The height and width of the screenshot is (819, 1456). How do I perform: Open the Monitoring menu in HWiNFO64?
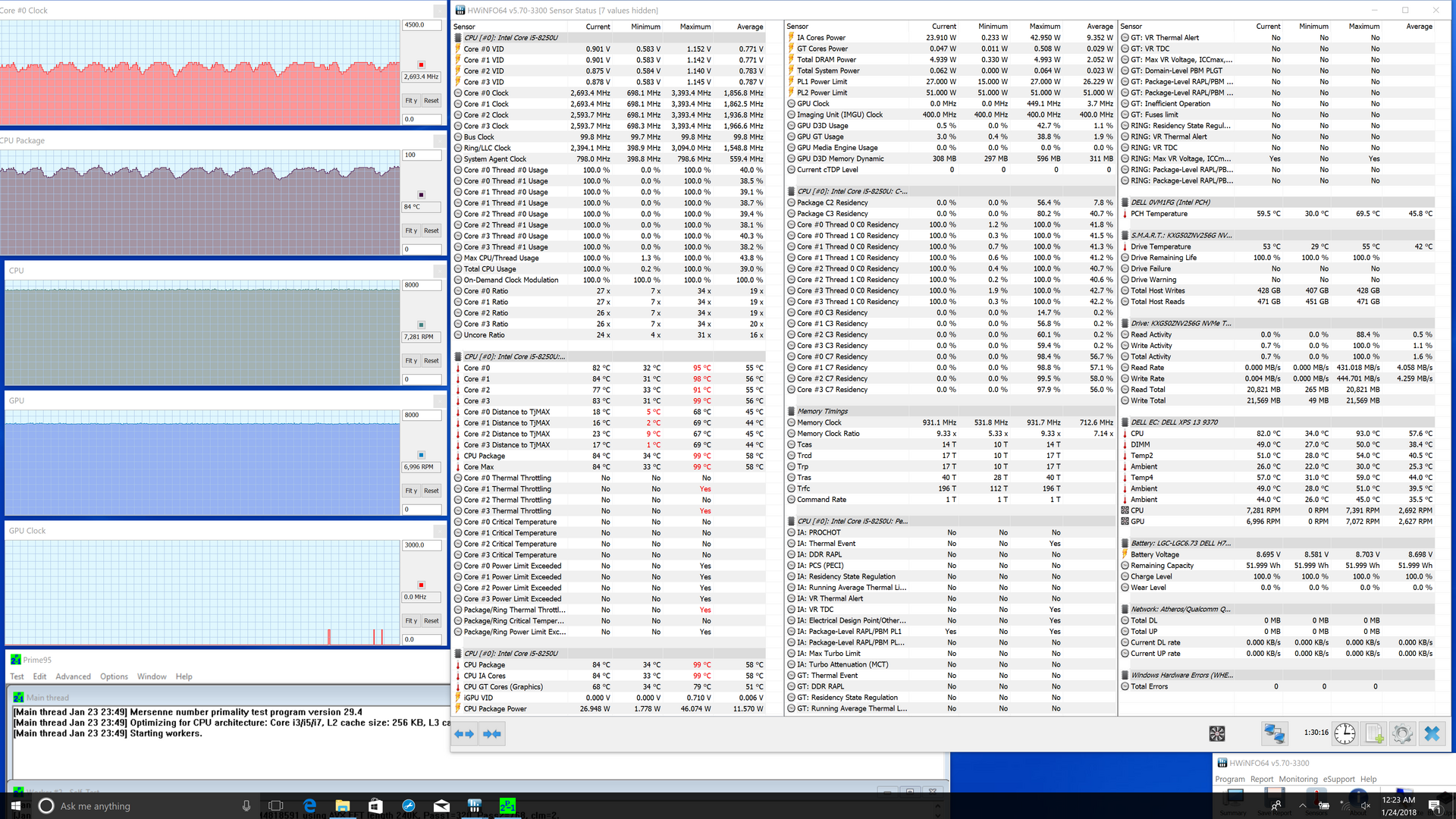click(x=1298, y=779)
